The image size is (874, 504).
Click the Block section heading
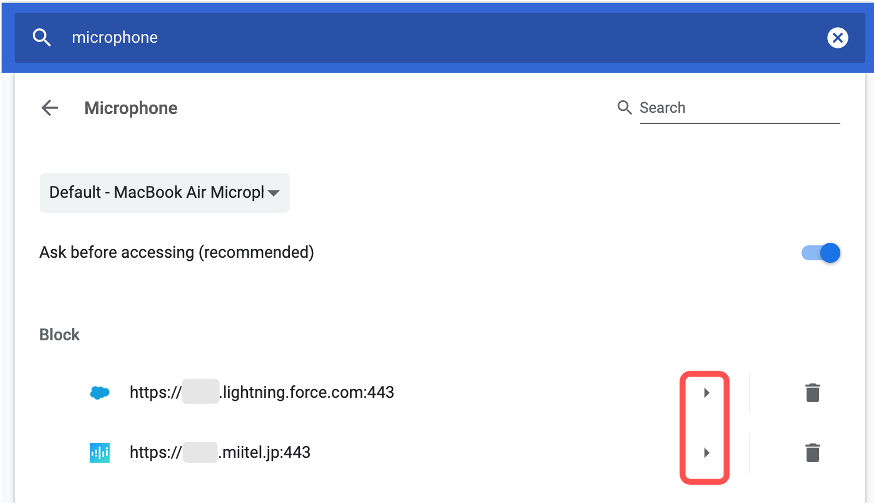[x=59, y=335]
